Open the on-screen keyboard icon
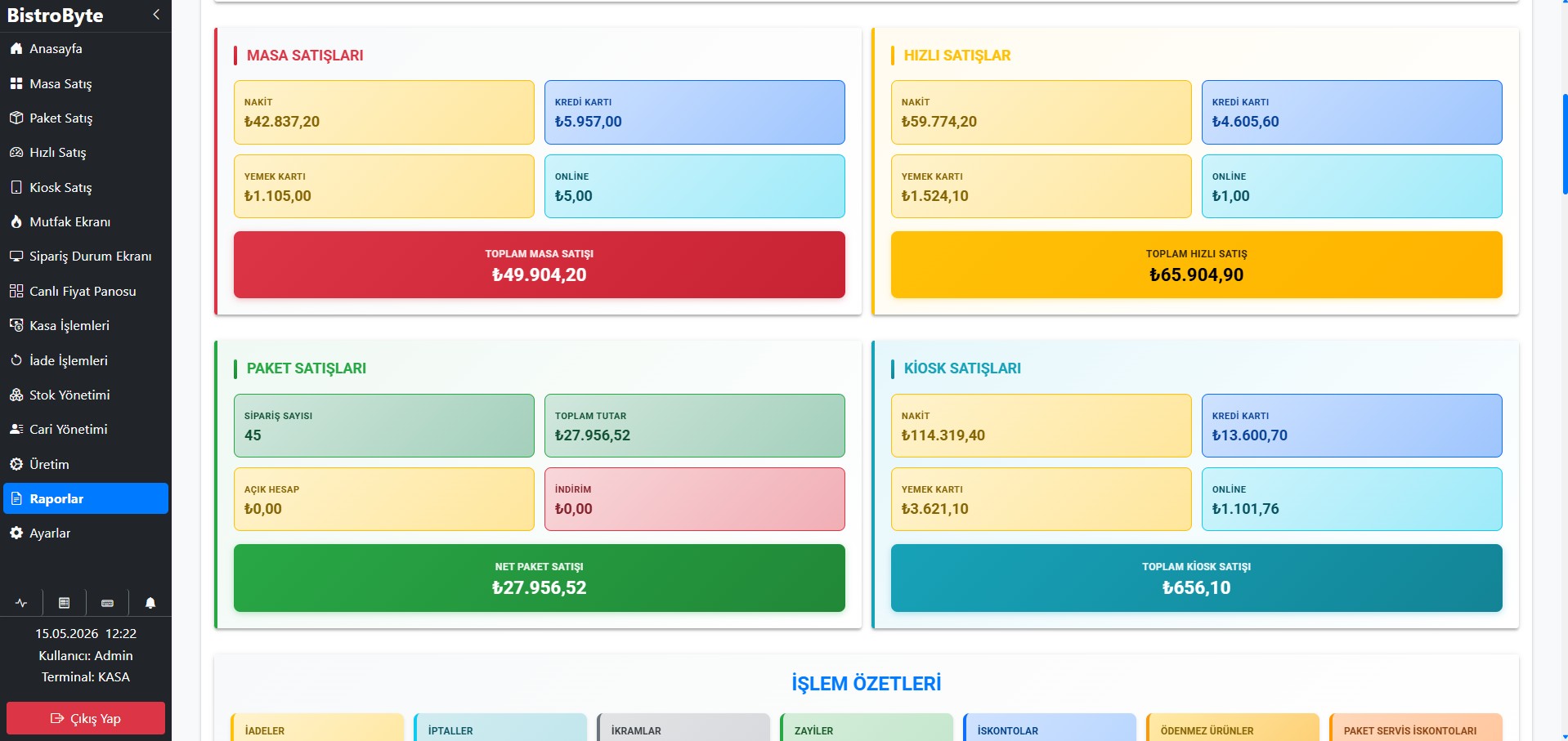Viewport: 1568px width, 741px height. pyautogui.click(x=107, y=603)
